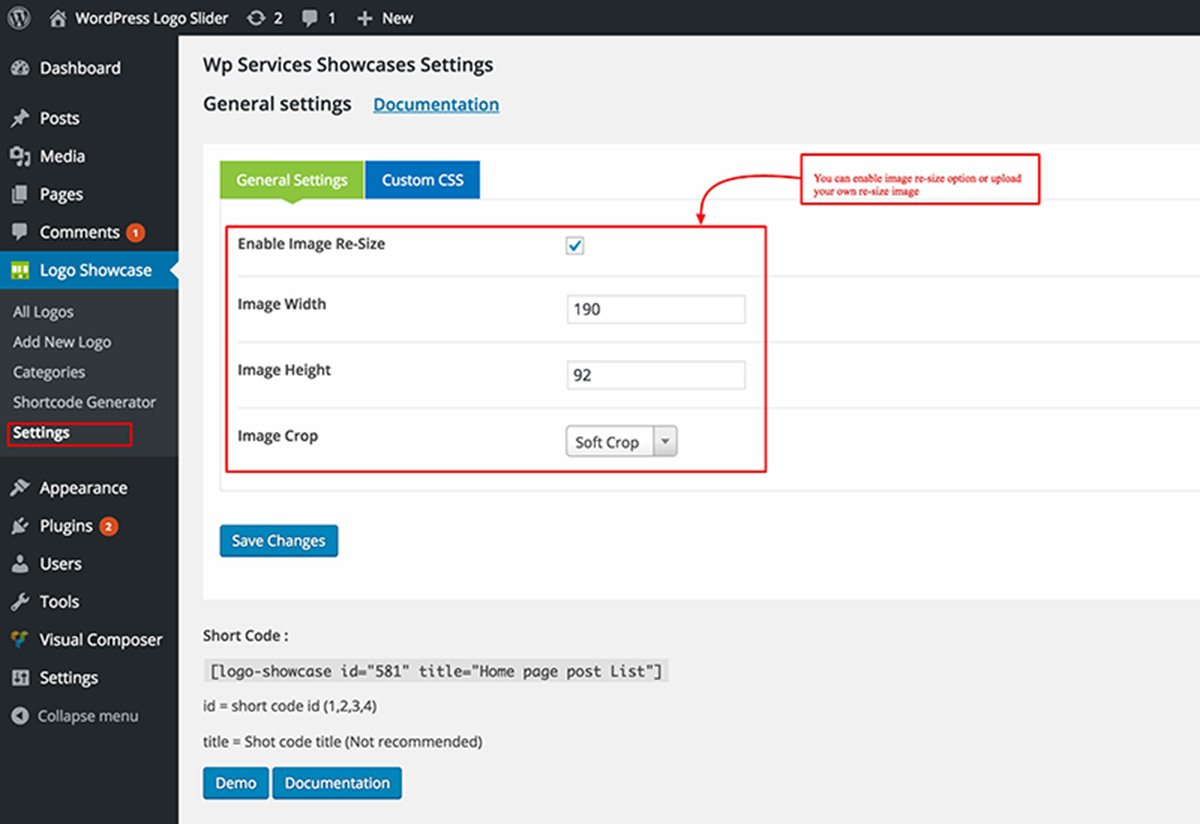Click the orange Comments count badge

point(136,233)
